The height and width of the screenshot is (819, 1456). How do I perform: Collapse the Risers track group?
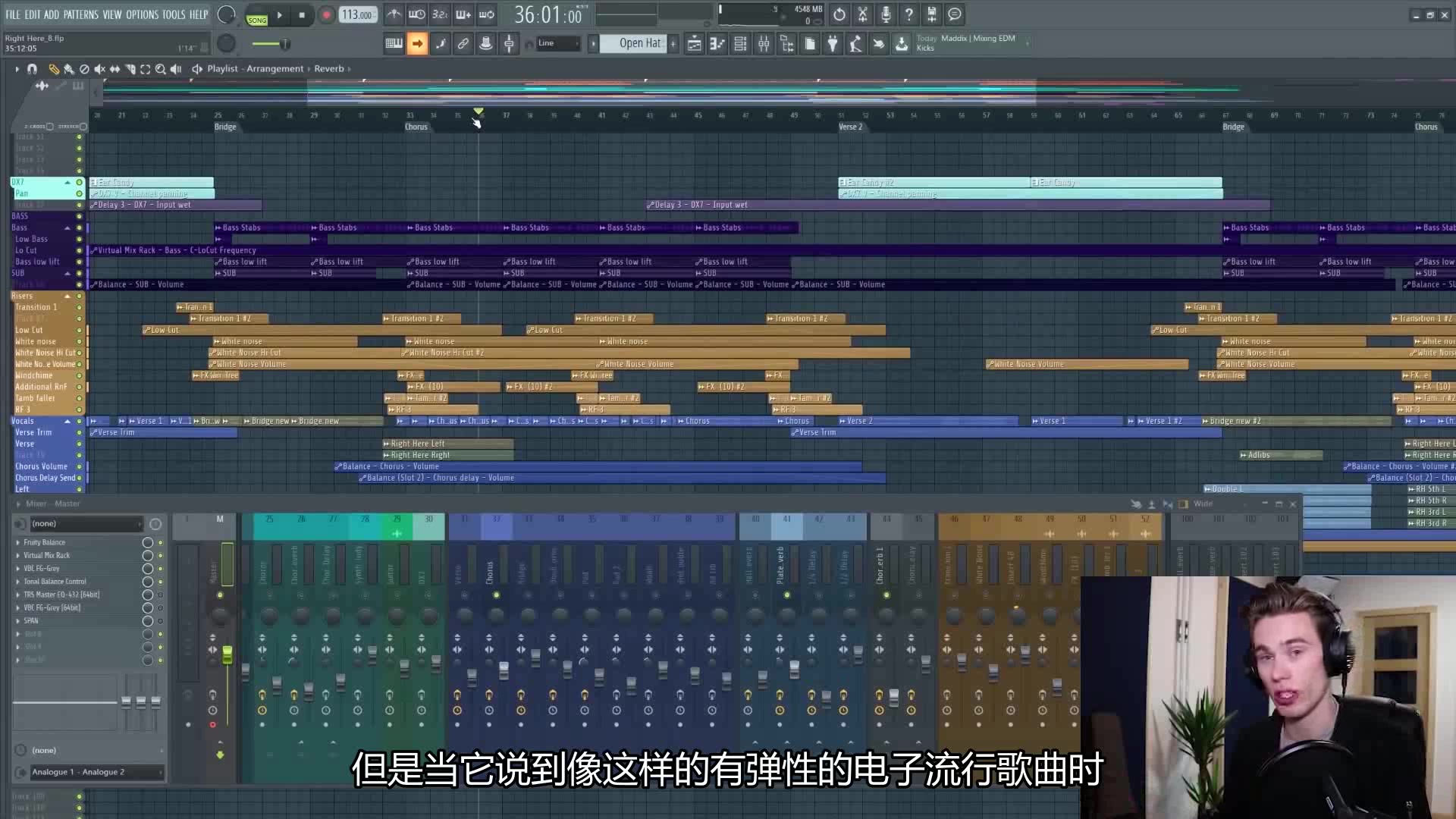[67, 296]
